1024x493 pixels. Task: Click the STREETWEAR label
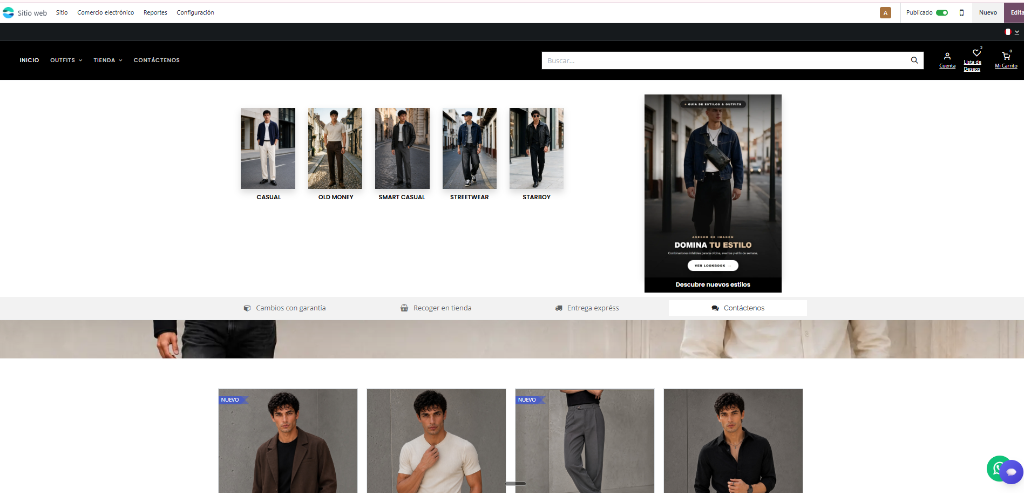click(x=470, y=197)
